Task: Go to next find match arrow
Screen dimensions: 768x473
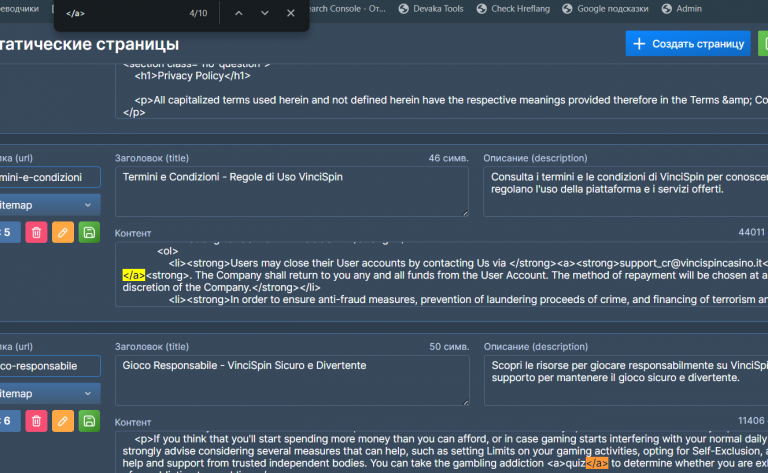Action: (264, 13)
